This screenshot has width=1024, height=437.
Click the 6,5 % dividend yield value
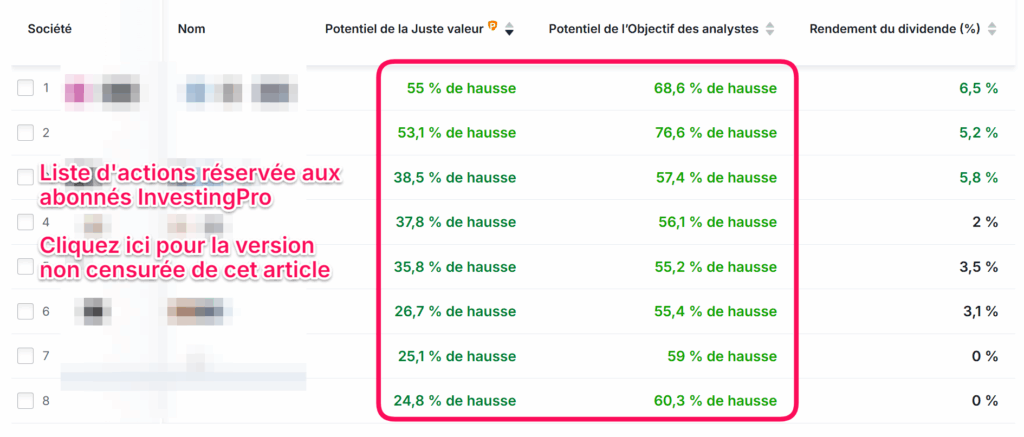pyautogui.click(x=978, y=89)
